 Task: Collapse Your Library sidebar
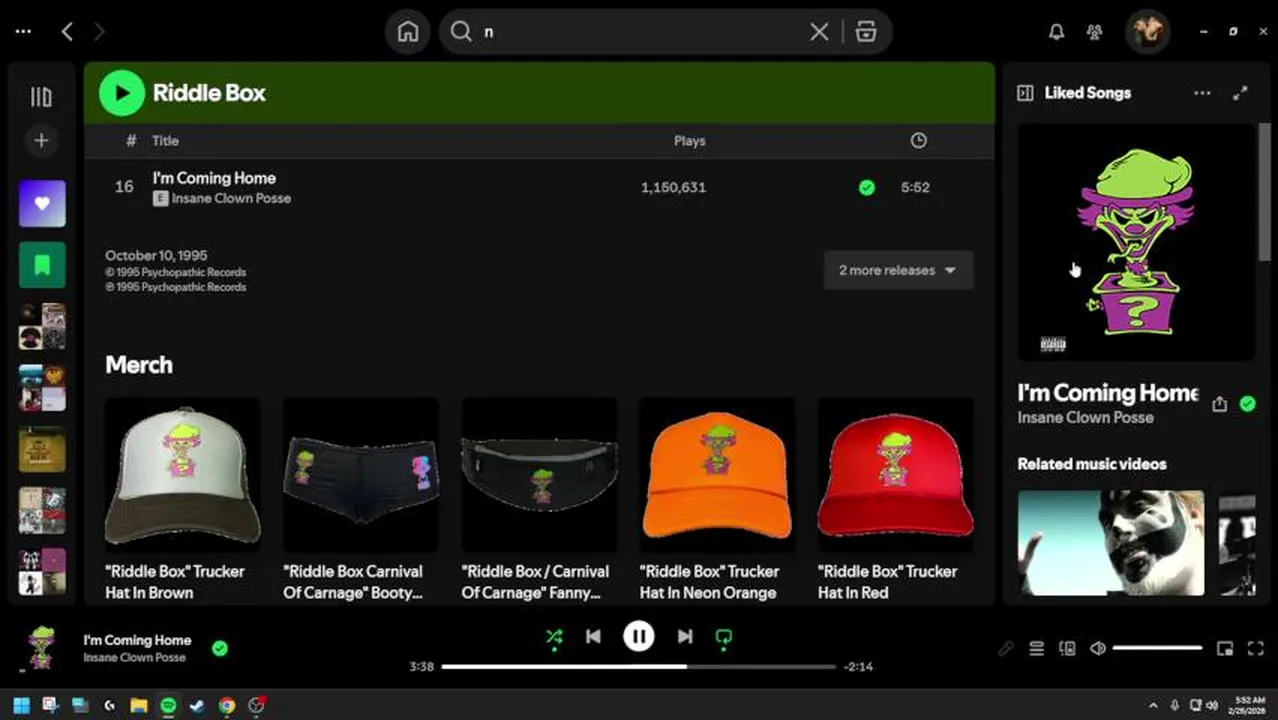pos(41,97)
